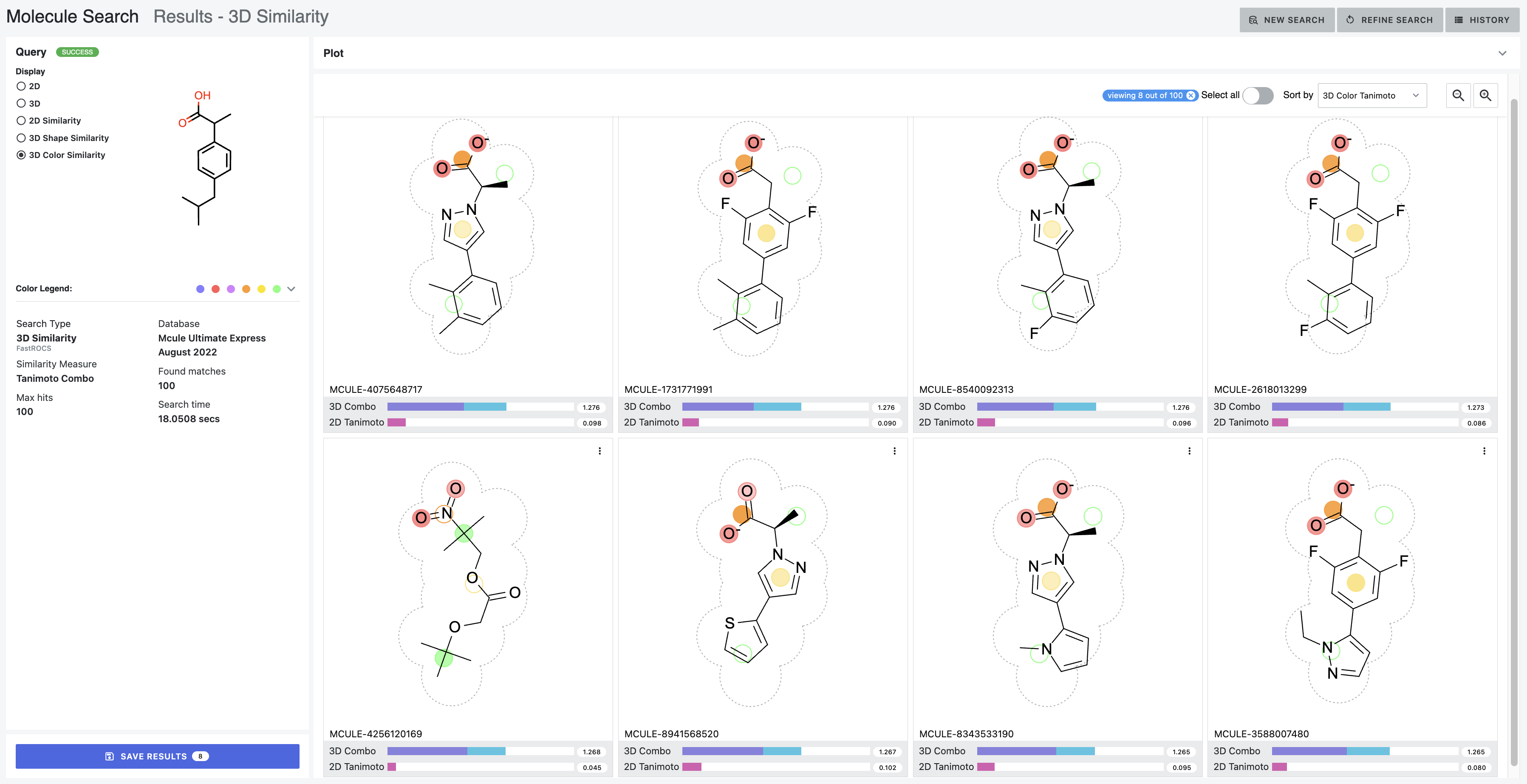Open the options menu on MCULE-4256120169

coord(600,450)
